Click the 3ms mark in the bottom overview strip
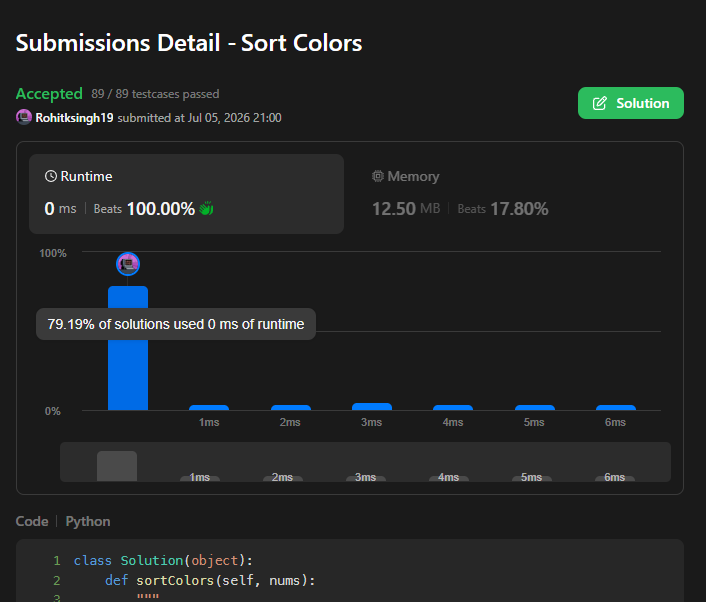The width and height of the screenshot is (706, 602). point(366,477)
